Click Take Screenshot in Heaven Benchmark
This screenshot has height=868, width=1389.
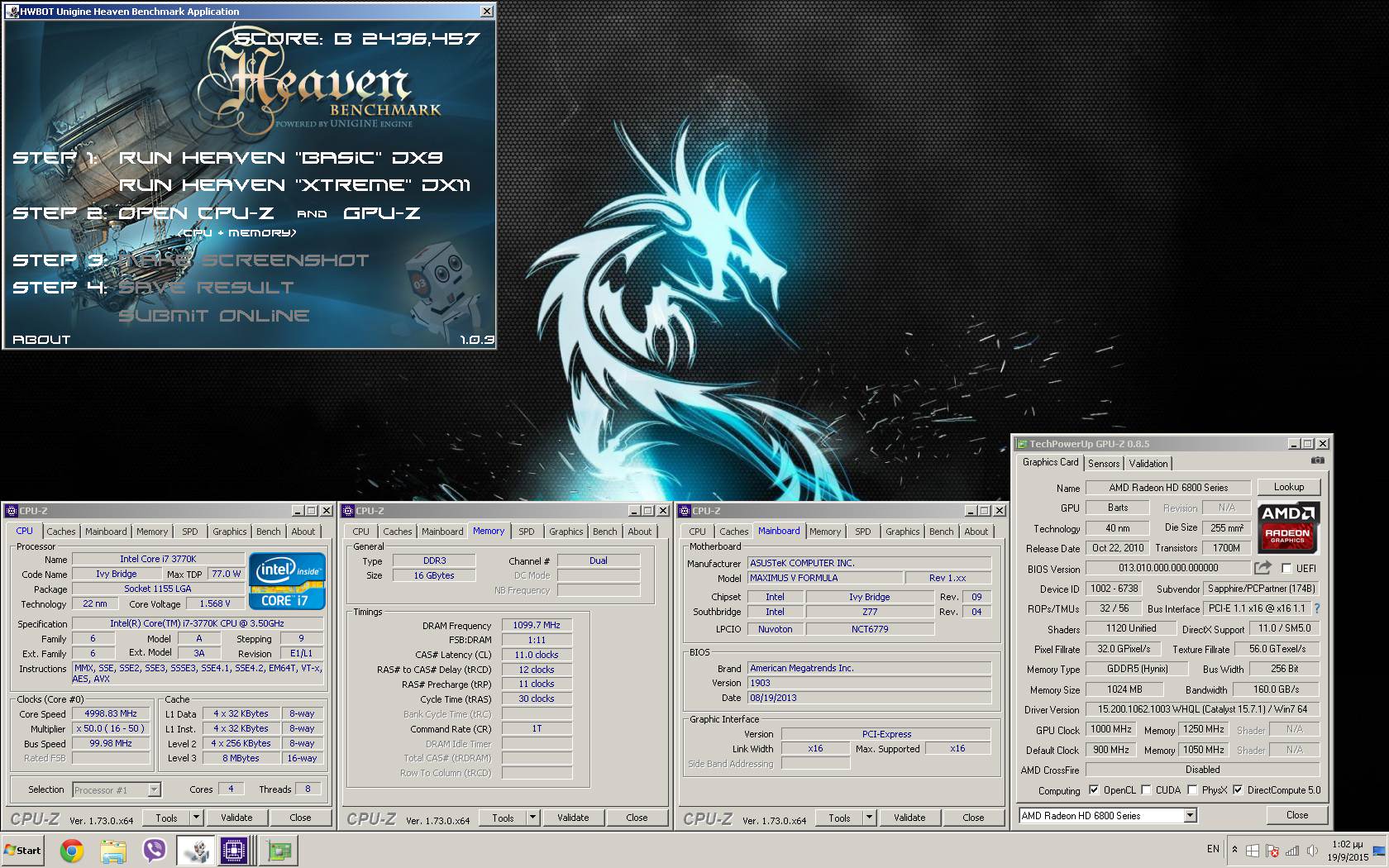click(244, 260)
